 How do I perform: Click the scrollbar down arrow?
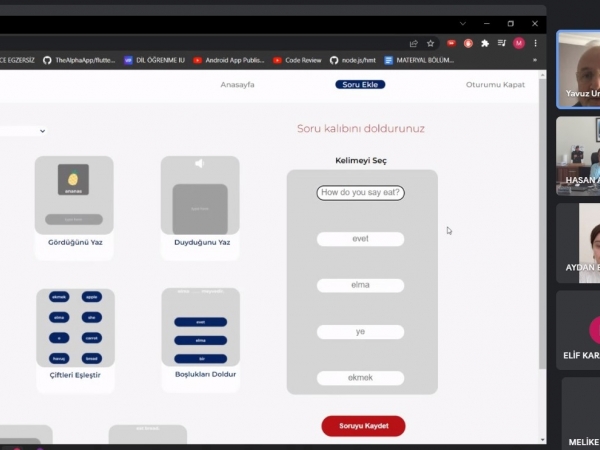542,440
